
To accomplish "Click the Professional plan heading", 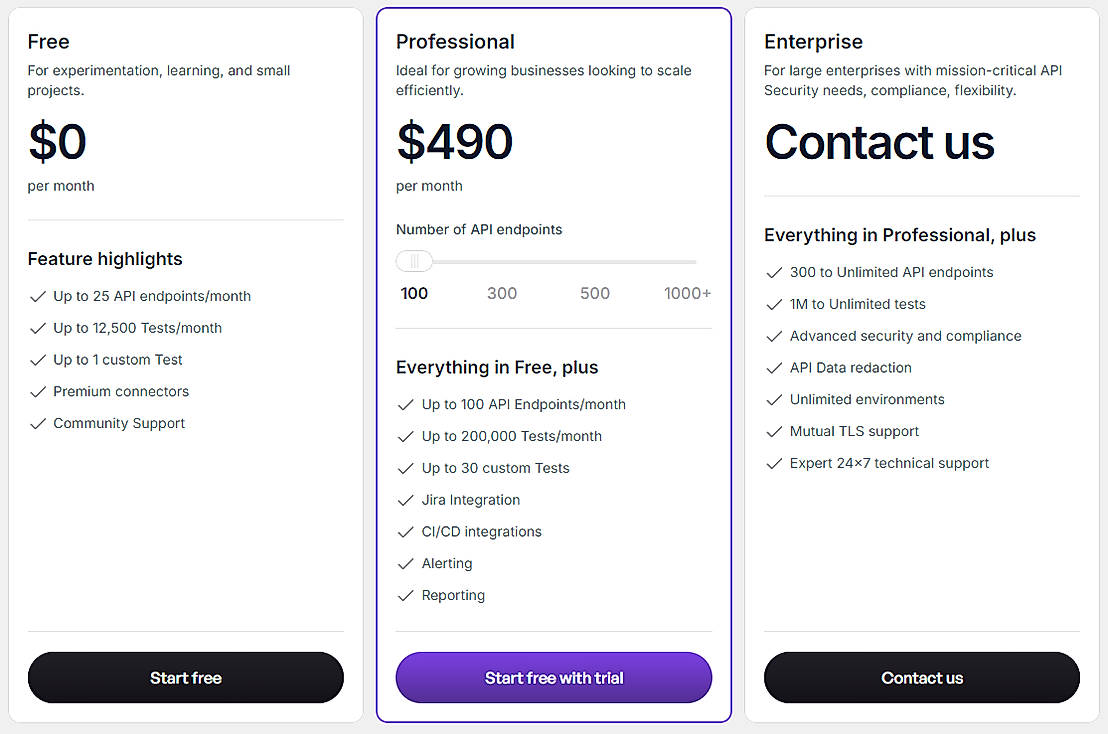I will coord(455,42).
